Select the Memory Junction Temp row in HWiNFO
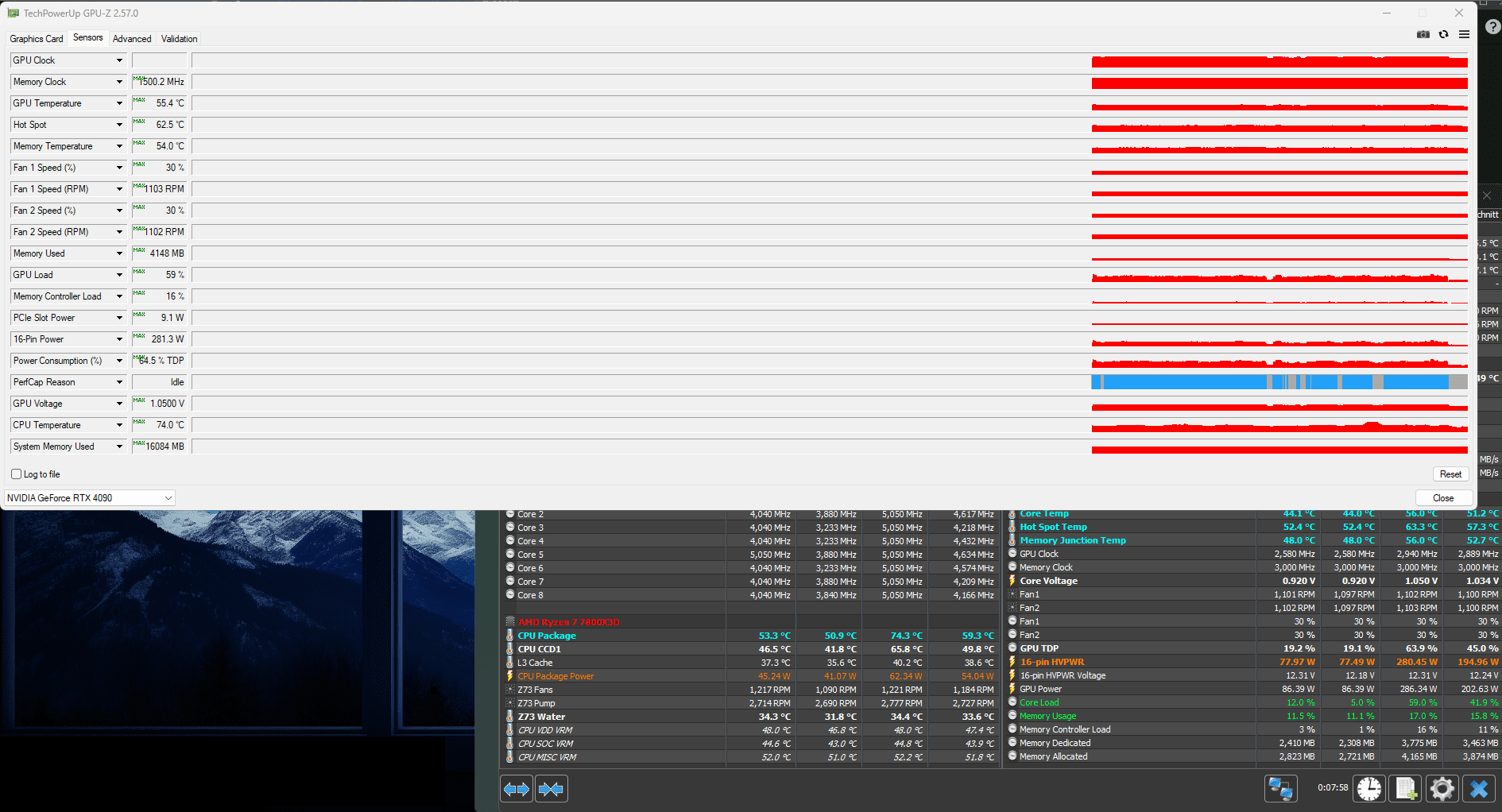 point(1252,540)
